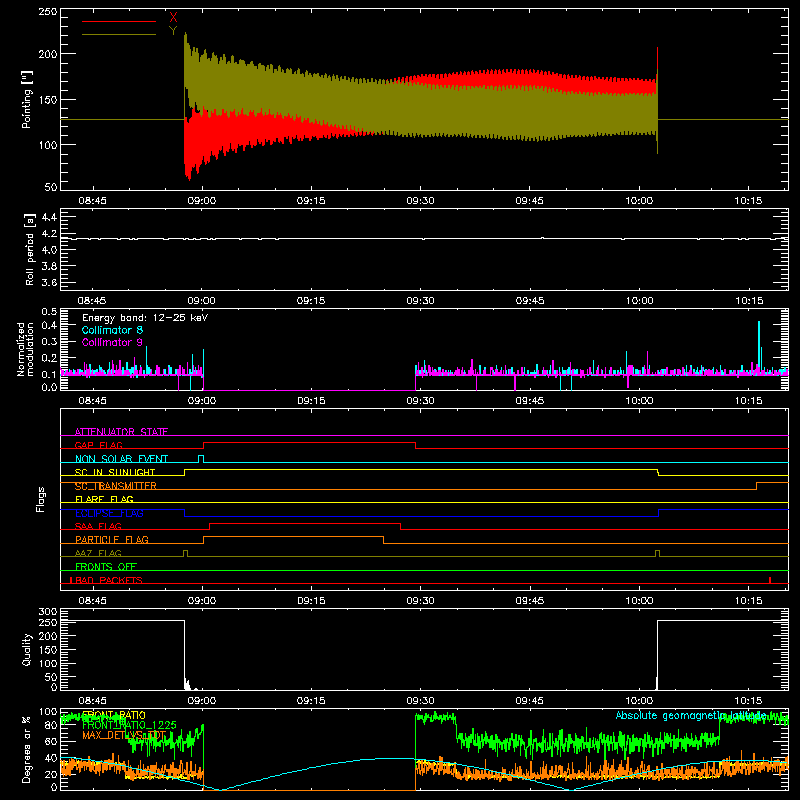Click the Flags axis title
800x800 pixels.
tap(41, 499)
